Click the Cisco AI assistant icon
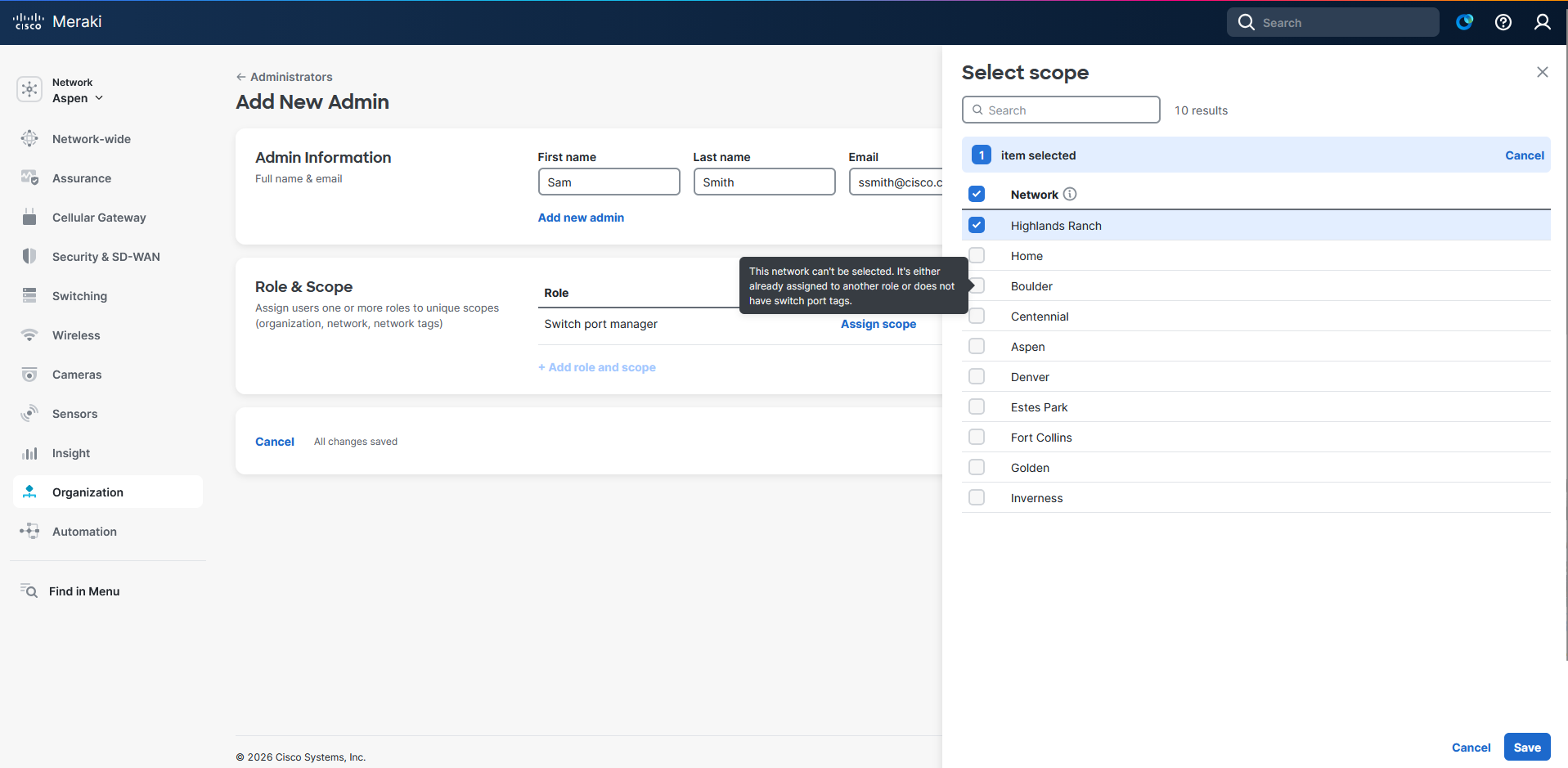The image size is (1568, 768). pos(1464,22)
